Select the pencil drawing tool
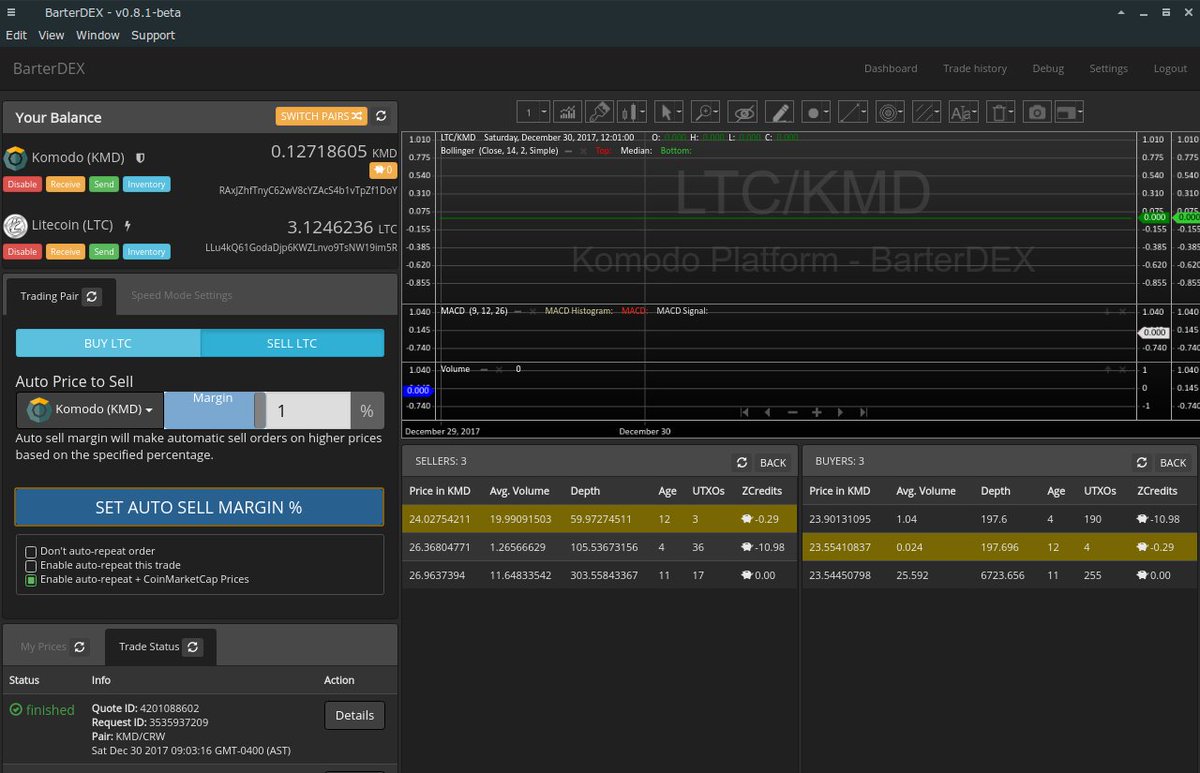 [x=779, y=112]
